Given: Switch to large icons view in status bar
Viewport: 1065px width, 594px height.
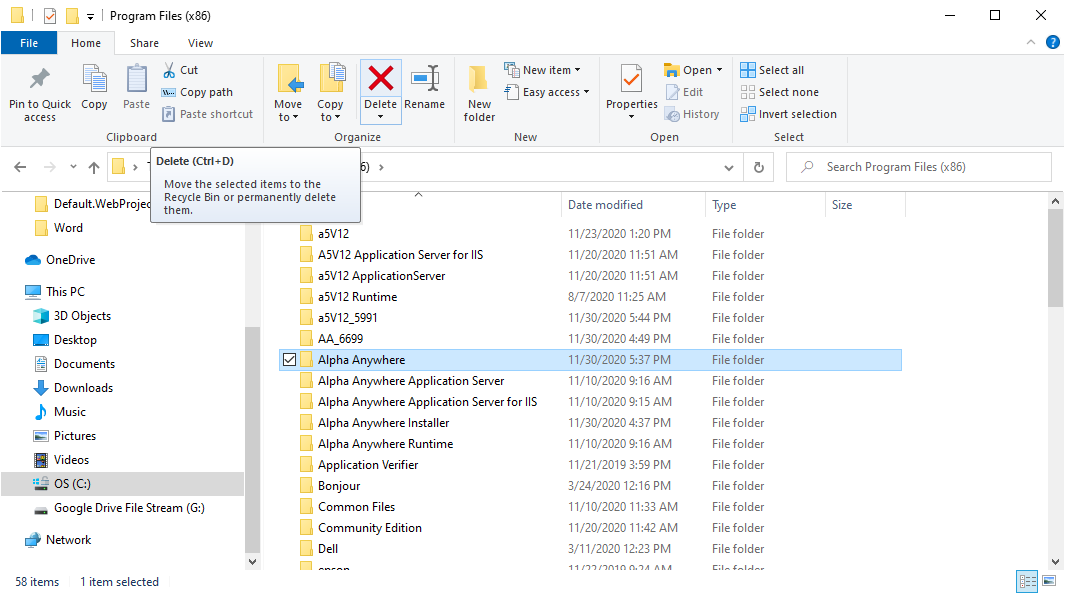Looking at the screenshot, I should 1049,581.
